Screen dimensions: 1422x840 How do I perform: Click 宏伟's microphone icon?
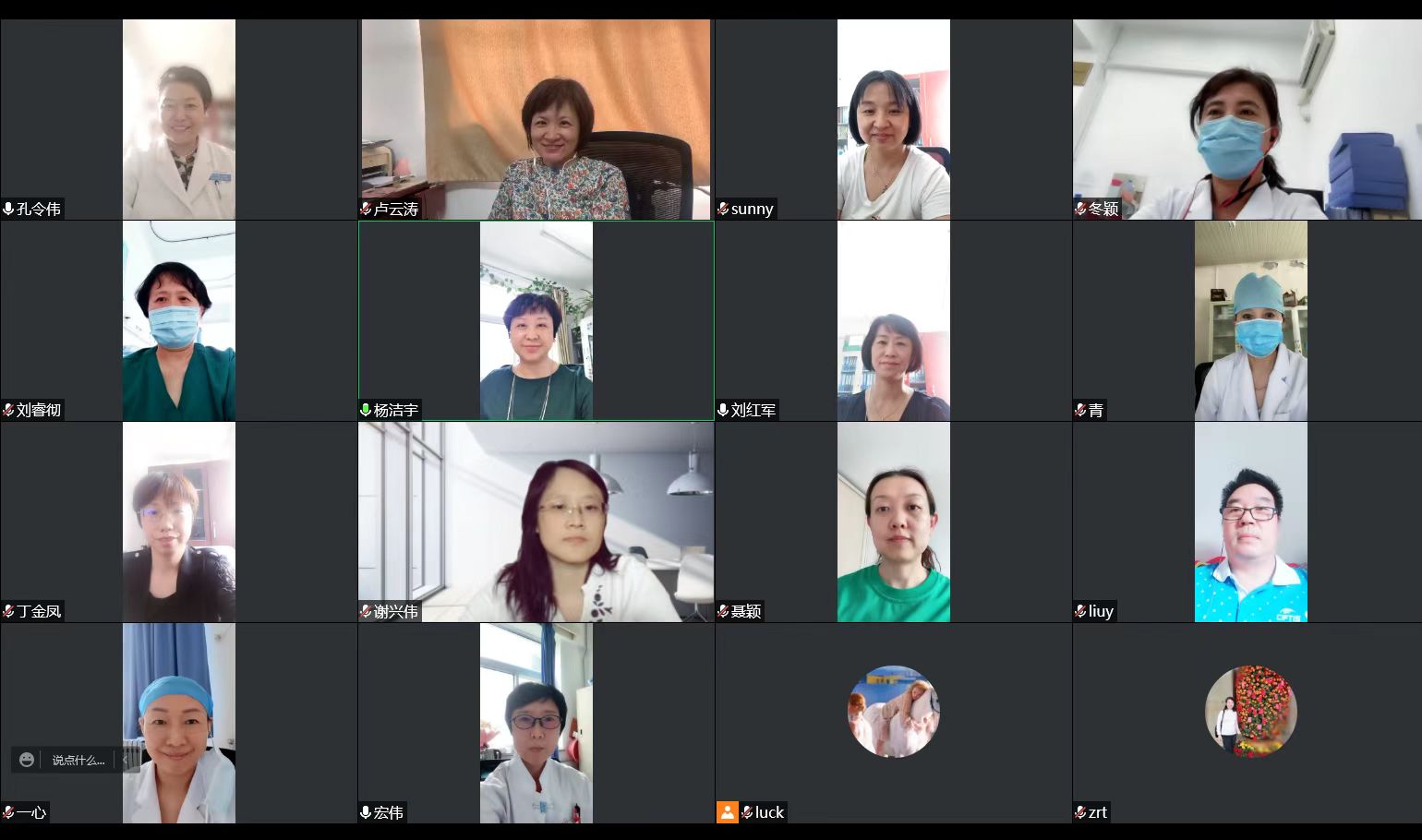click(x=366, y=812)
